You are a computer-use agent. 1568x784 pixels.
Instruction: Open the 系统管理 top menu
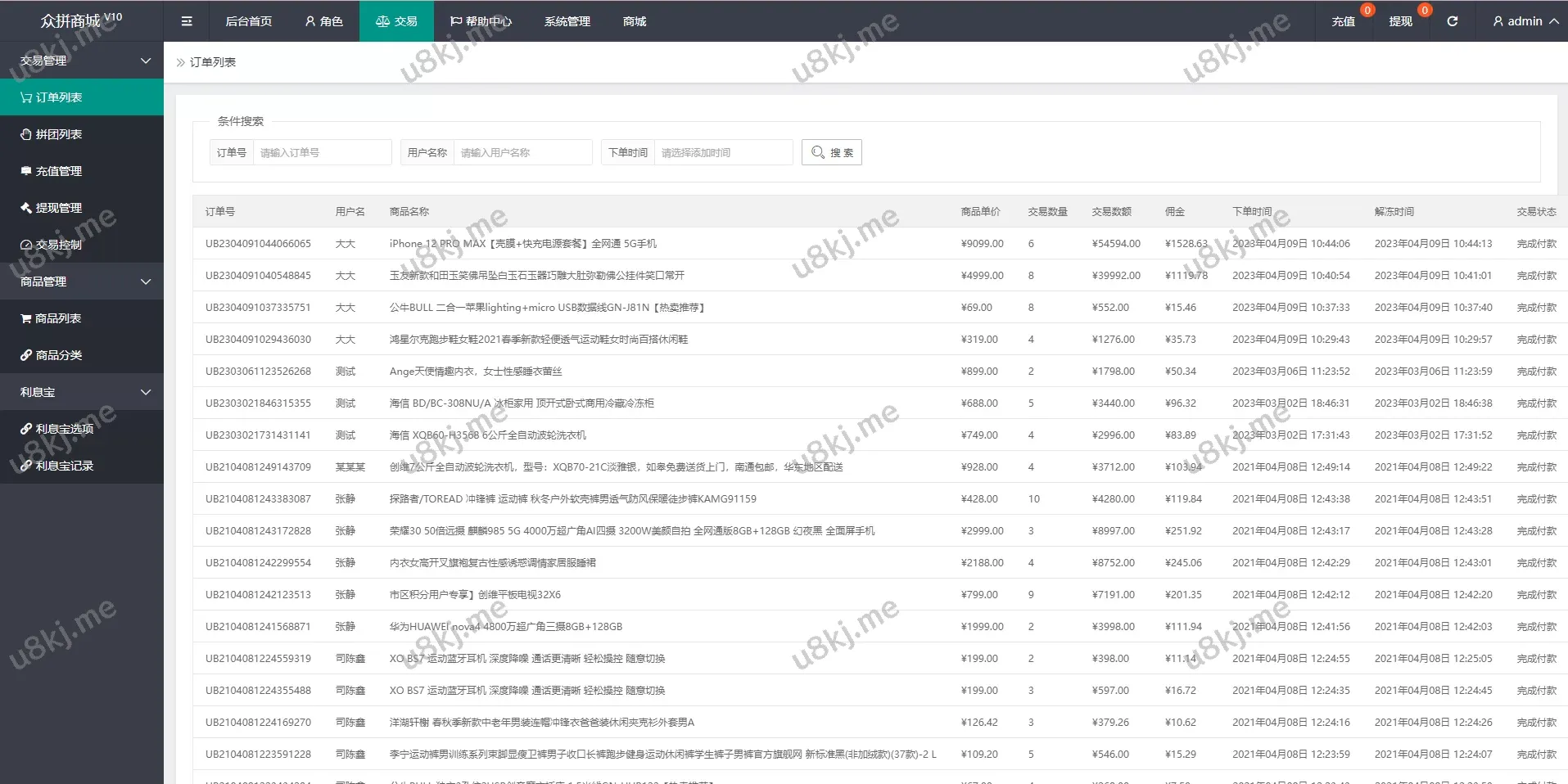click(x=567, y=21)
